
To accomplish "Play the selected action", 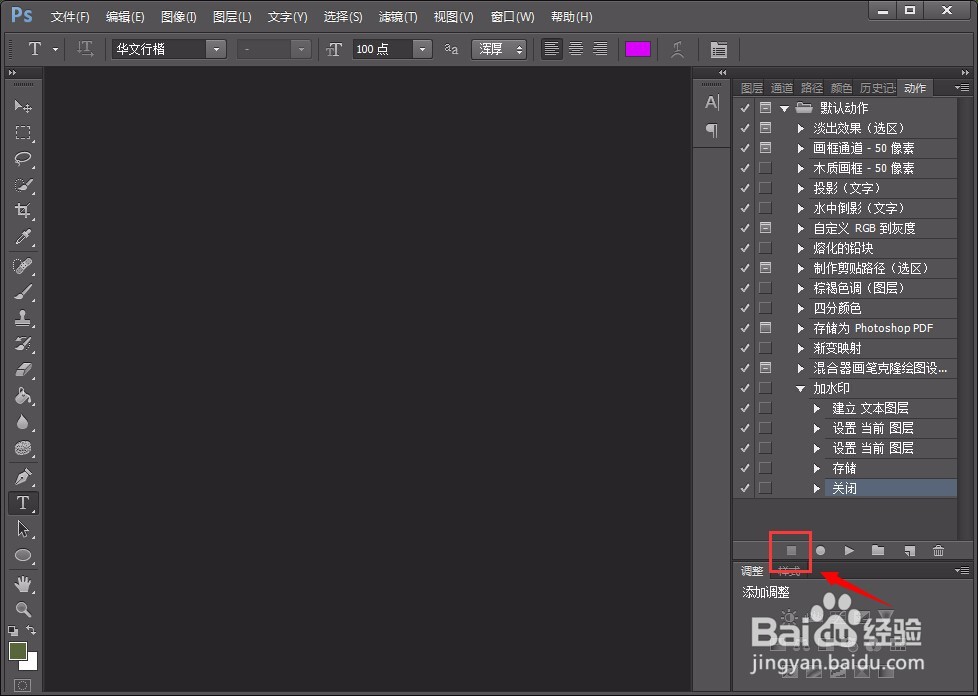I will pyautogui.click(x=849, y=551).
